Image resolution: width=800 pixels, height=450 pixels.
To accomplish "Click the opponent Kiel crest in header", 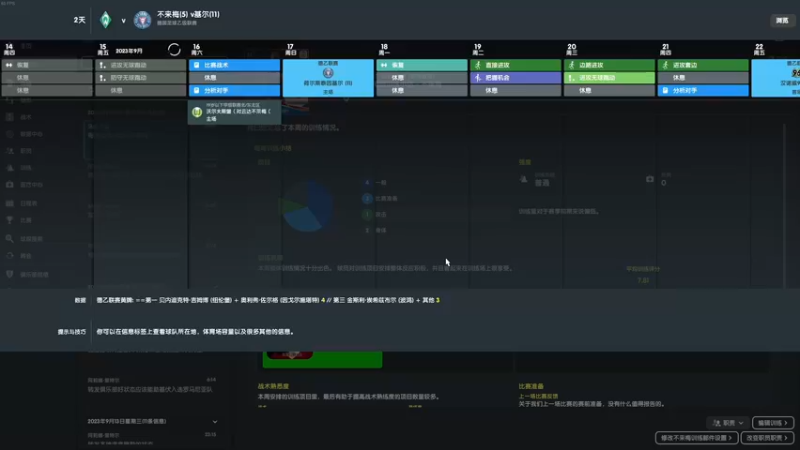I will [x=142, y=20].
